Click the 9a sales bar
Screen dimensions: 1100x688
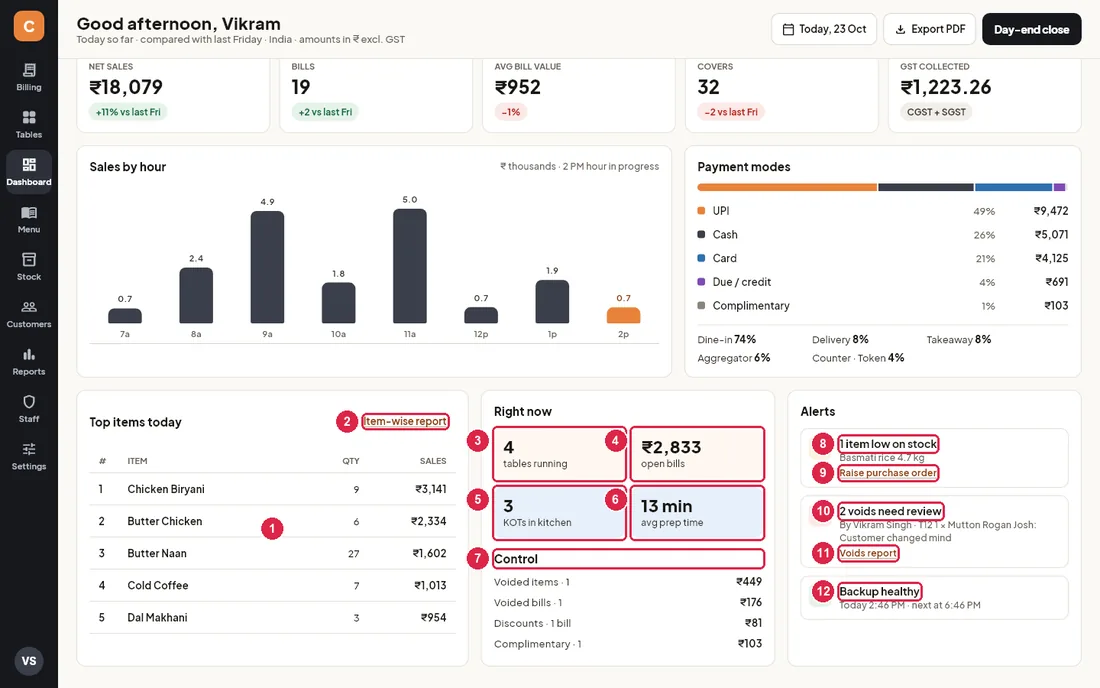[x=267, y=267]
